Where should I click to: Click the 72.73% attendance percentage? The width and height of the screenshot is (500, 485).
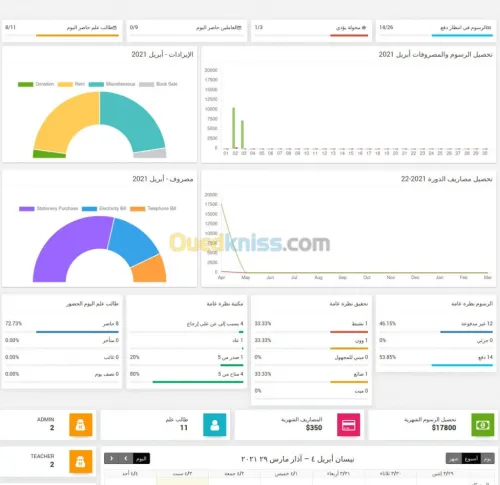[13, 324]
